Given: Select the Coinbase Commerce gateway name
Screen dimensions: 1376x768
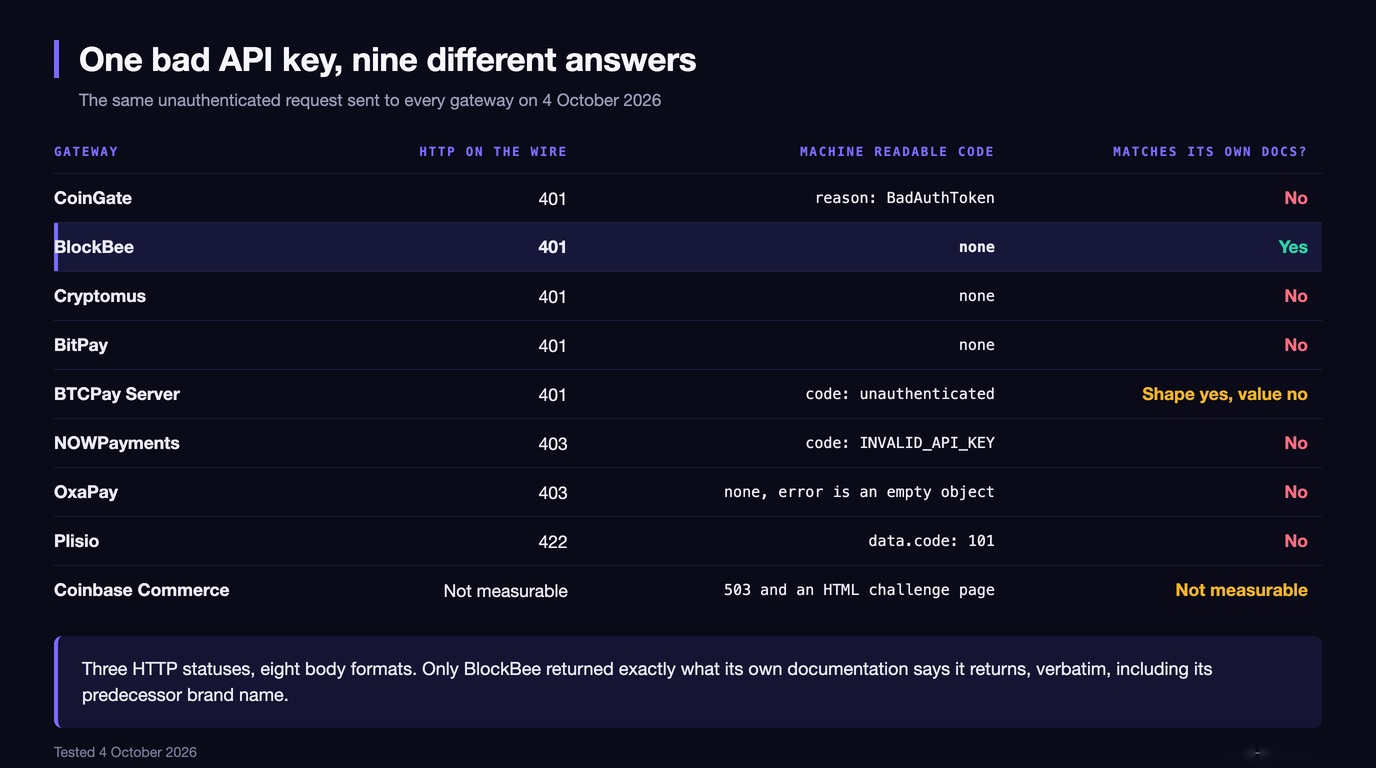Looking at the screenshot, I should [x=142, y=590].
